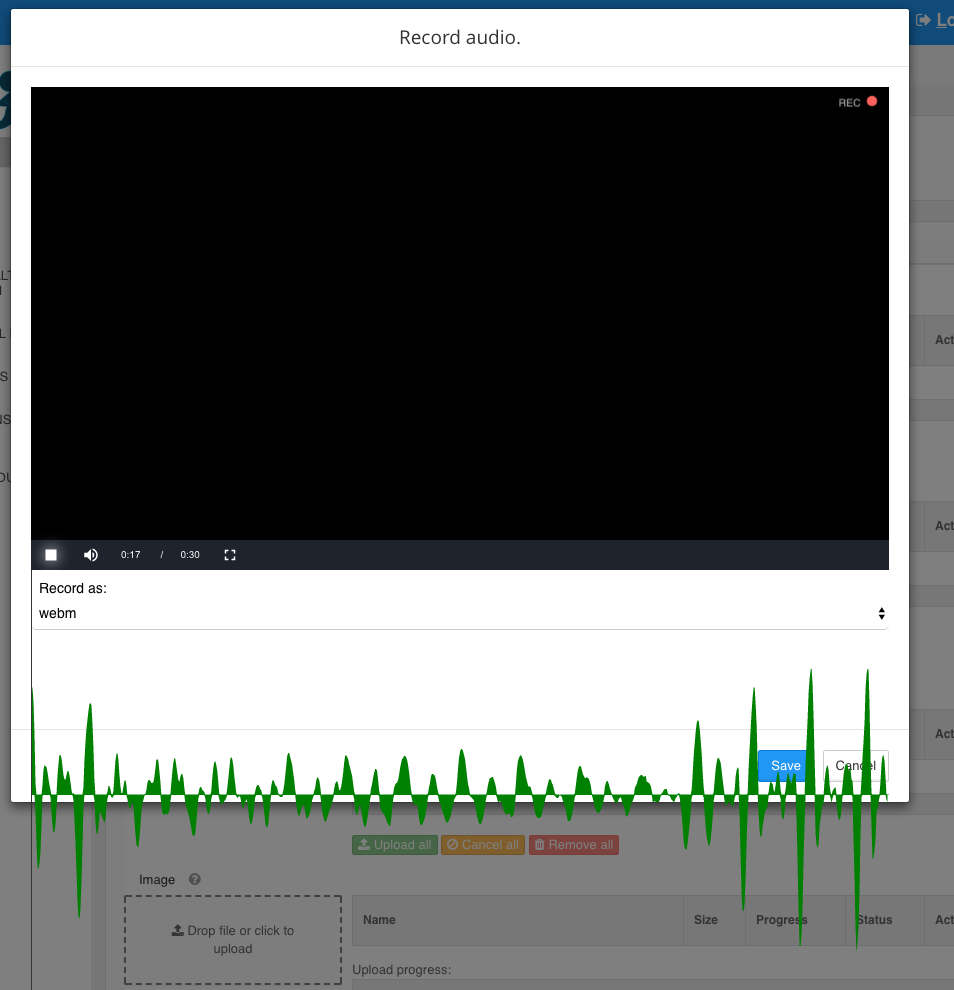This screenshot has width=954, height=990.
Task: Cancel the Record audio dialog
Action: [855, 766]
